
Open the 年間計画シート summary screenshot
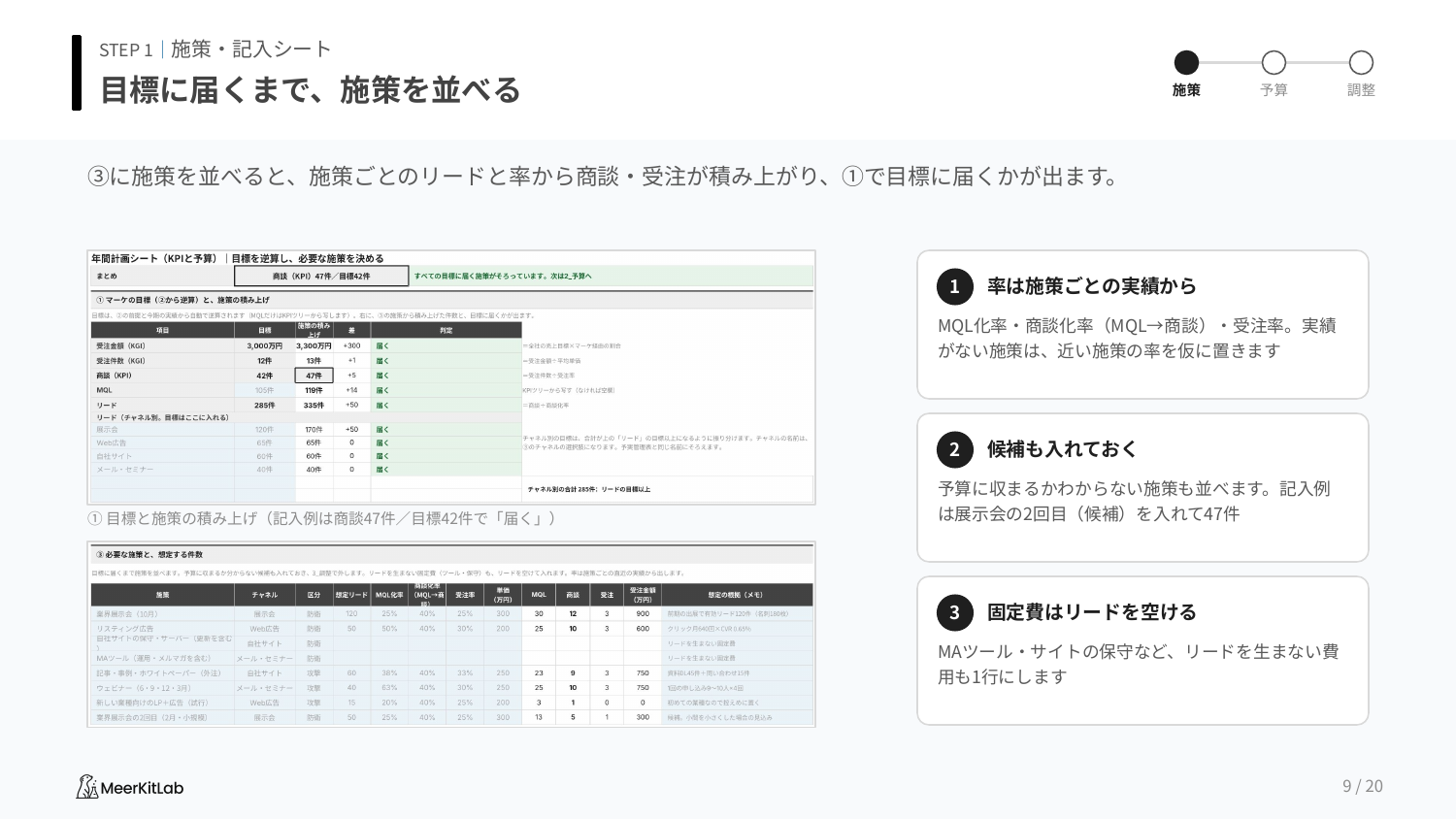pos(451,377)
